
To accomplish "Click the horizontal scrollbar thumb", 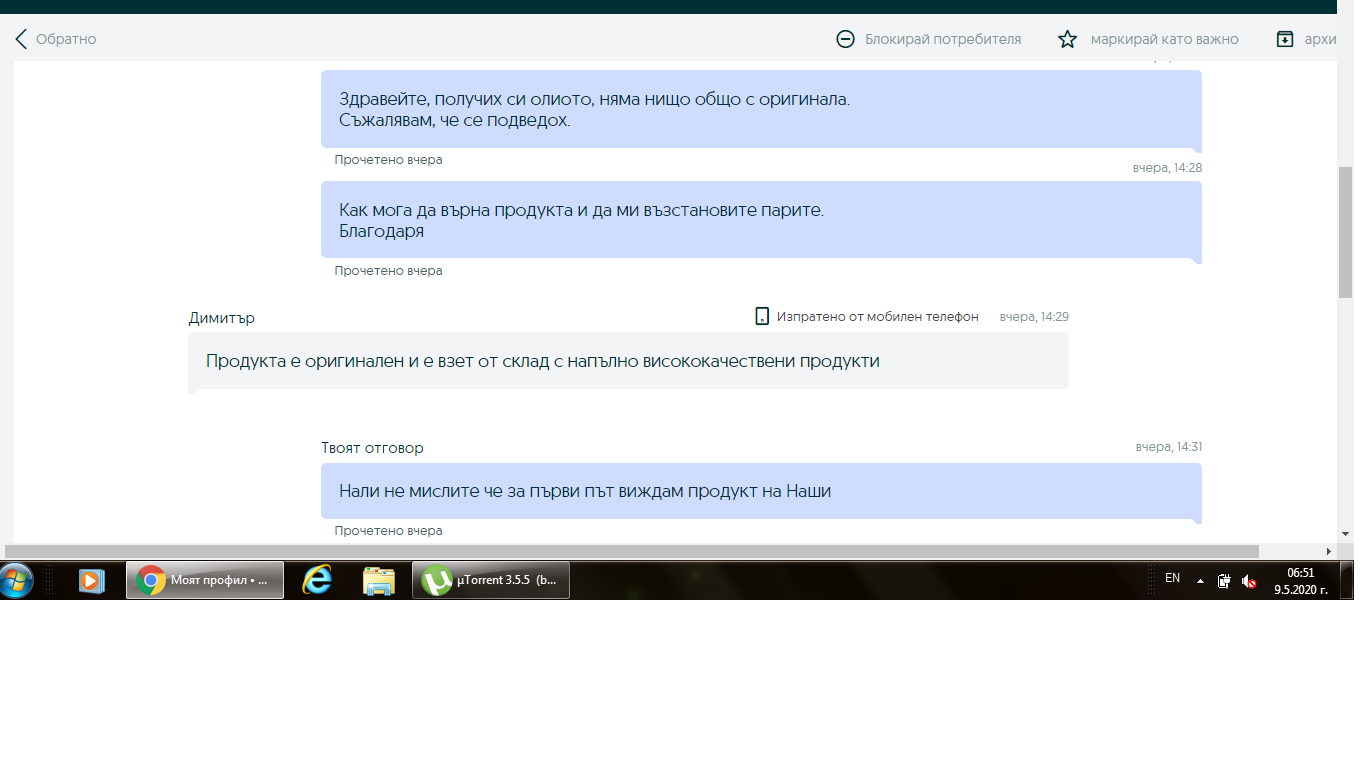I will 630,551.
